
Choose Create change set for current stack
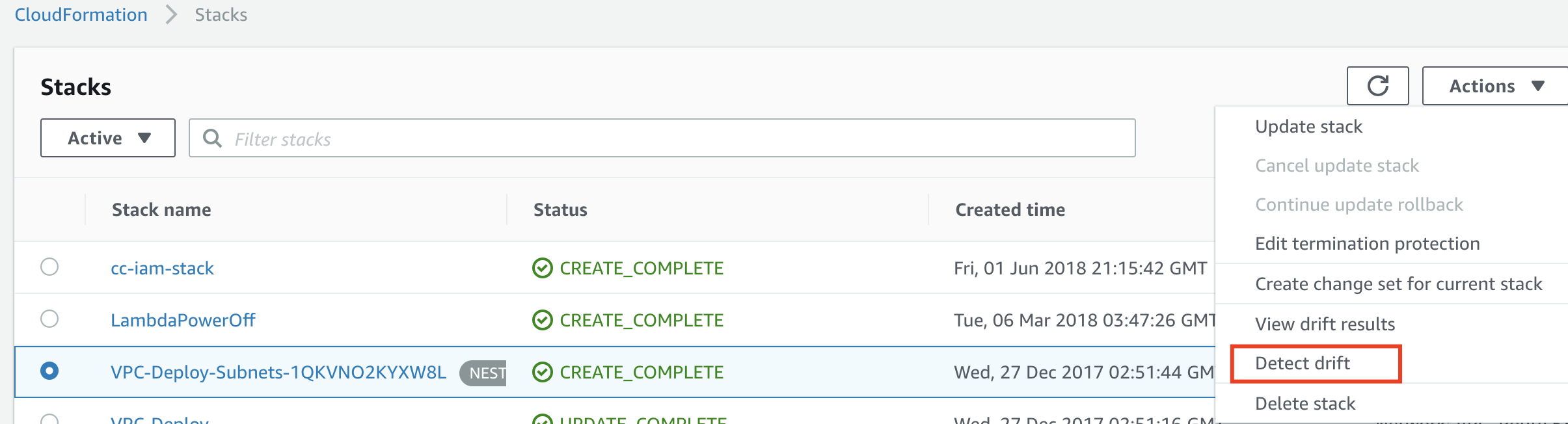pos(1398,284)
